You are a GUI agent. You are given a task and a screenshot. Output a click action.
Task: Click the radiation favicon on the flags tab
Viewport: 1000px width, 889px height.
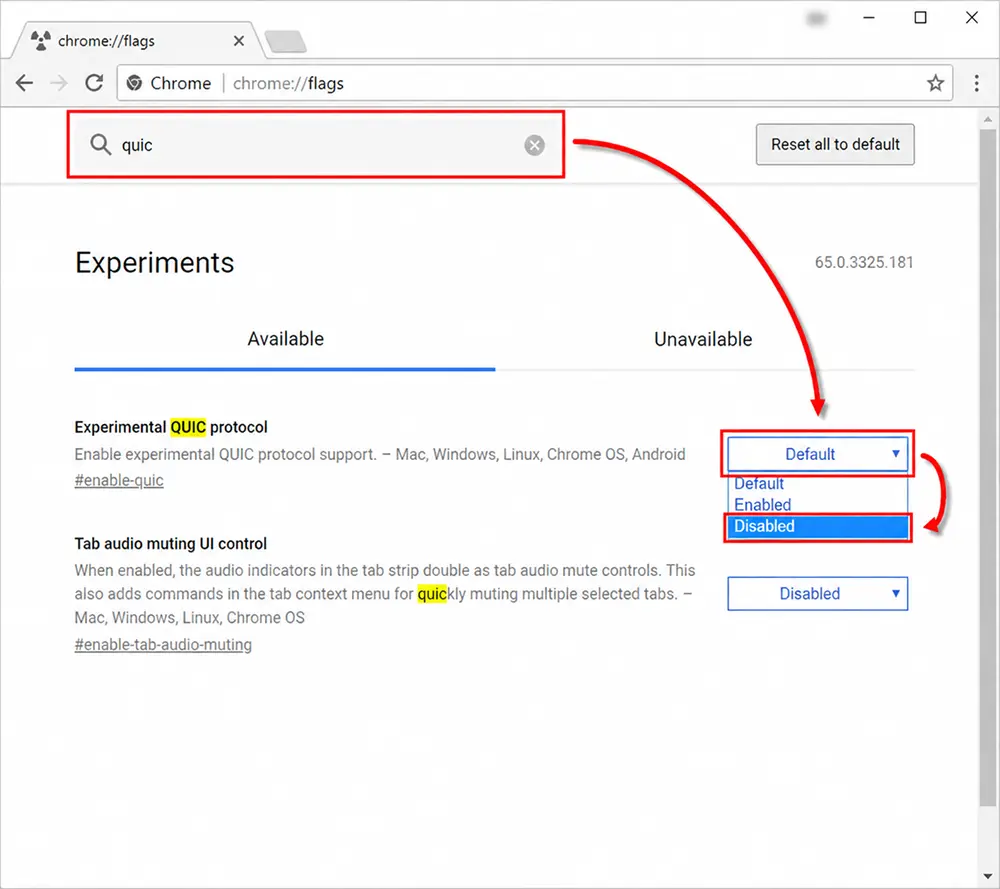pos(41,40)
